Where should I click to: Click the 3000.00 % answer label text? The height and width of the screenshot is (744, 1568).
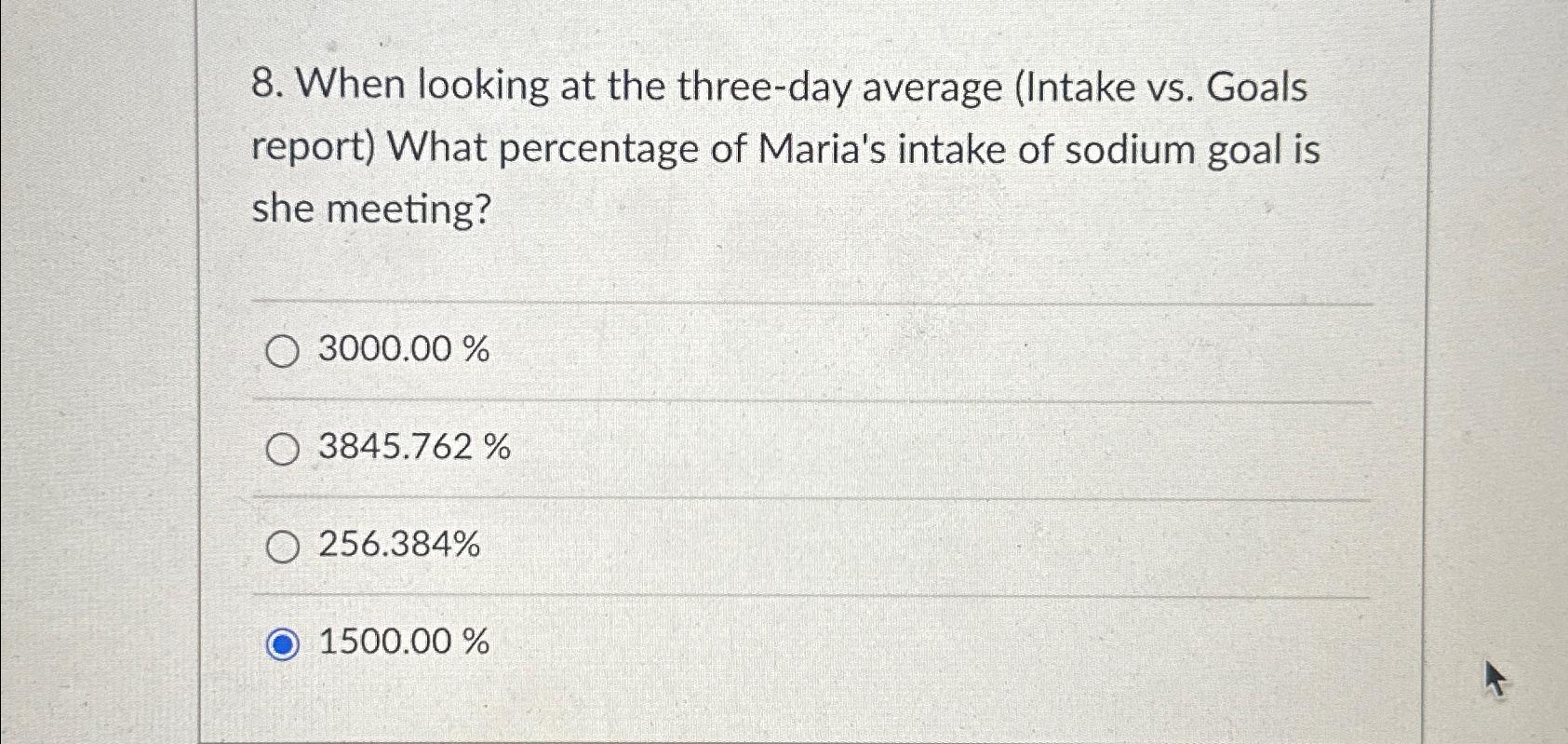[404, 350]
